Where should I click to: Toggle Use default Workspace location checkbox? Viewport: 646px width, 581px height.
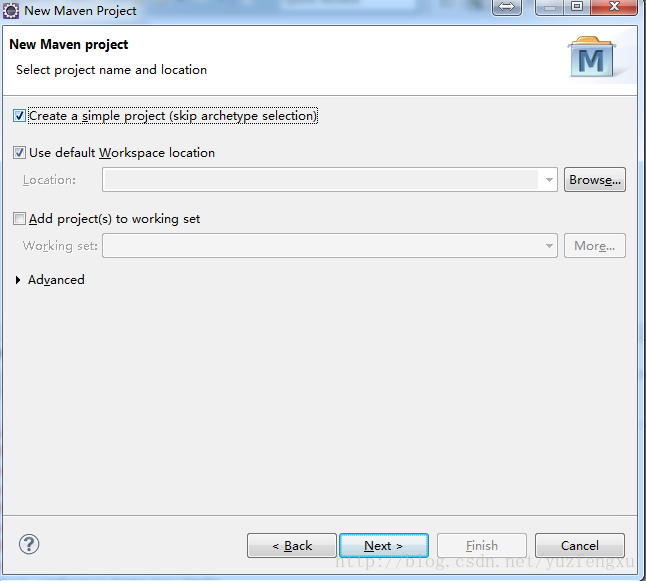pyautogui.click(x=19, y=153)
